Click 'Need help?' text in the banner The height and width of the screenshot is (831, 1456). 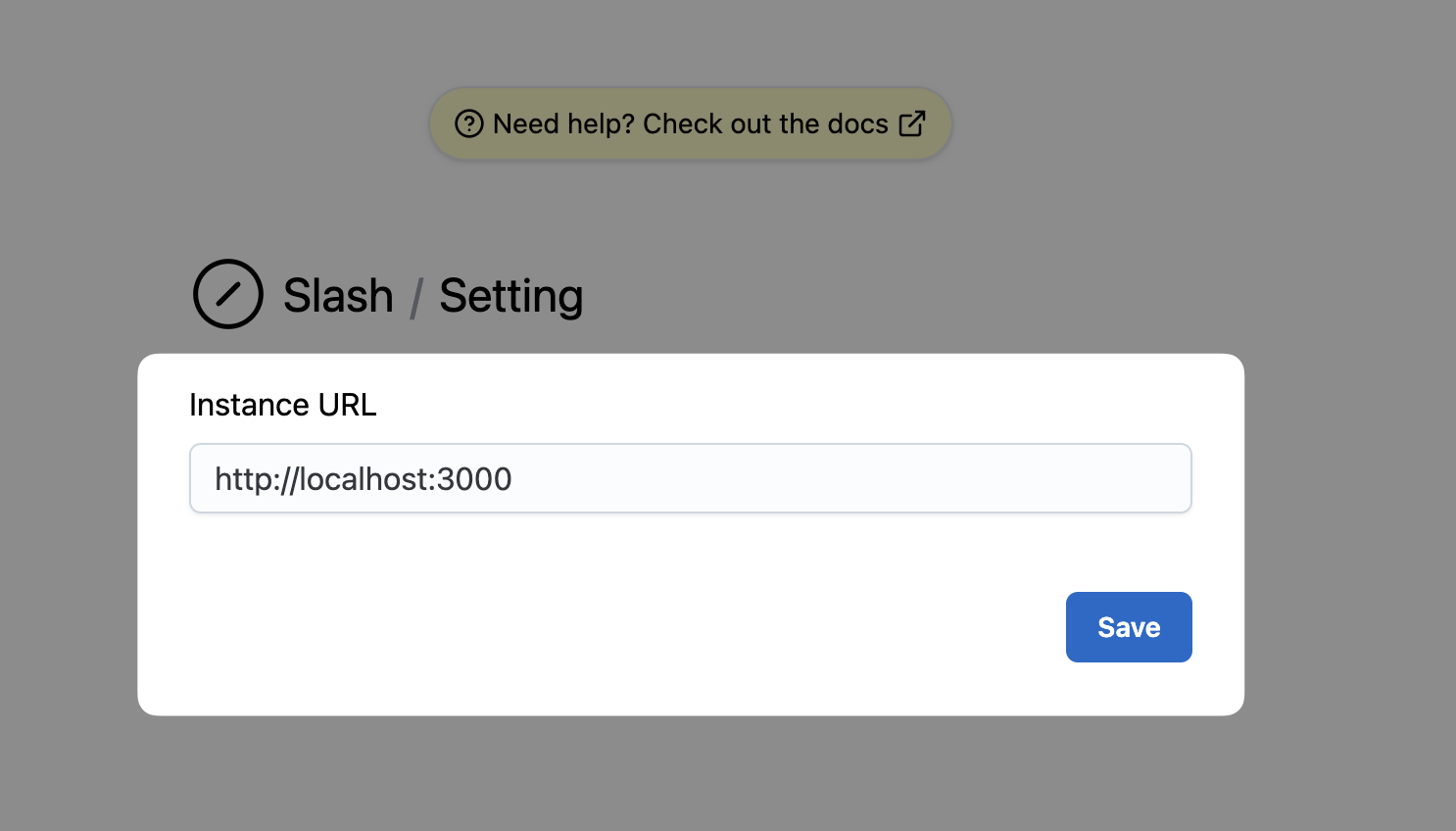coord(563,124)
